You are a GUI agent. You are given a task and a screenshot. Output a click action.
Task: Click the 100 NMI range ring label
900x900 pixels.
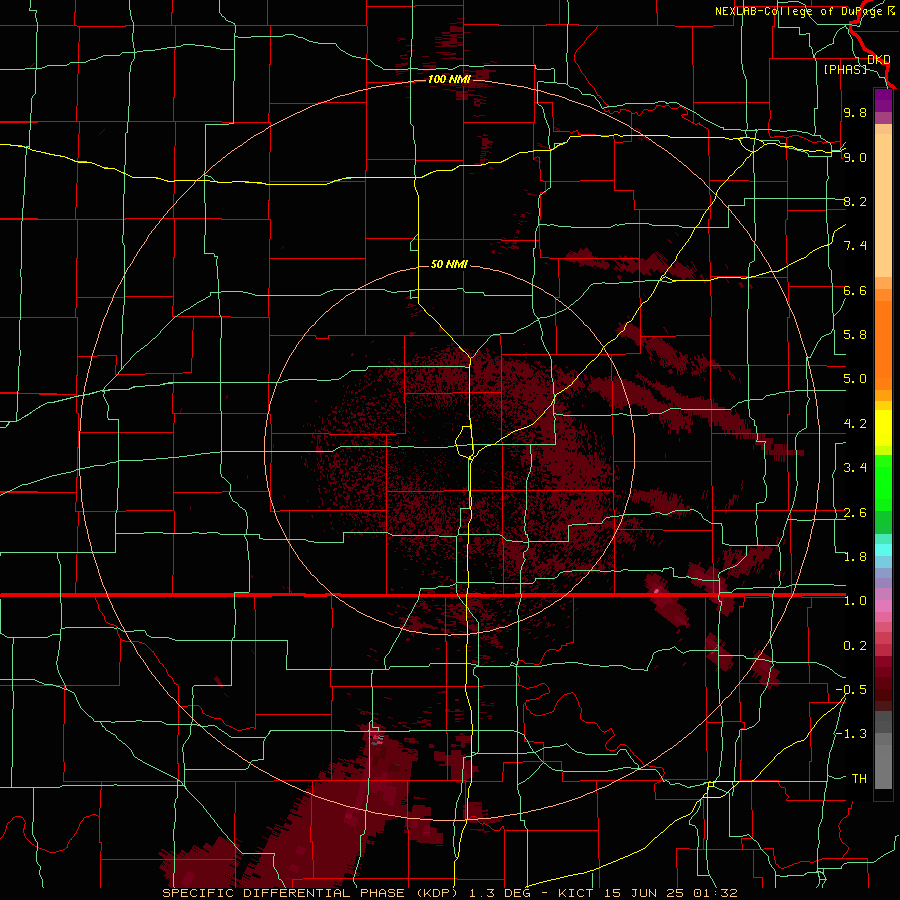[x=449, y=79]
